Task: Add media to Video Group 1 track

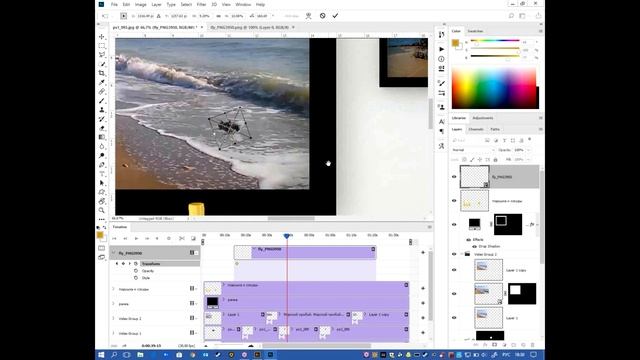Action: [x=423, y=333]
